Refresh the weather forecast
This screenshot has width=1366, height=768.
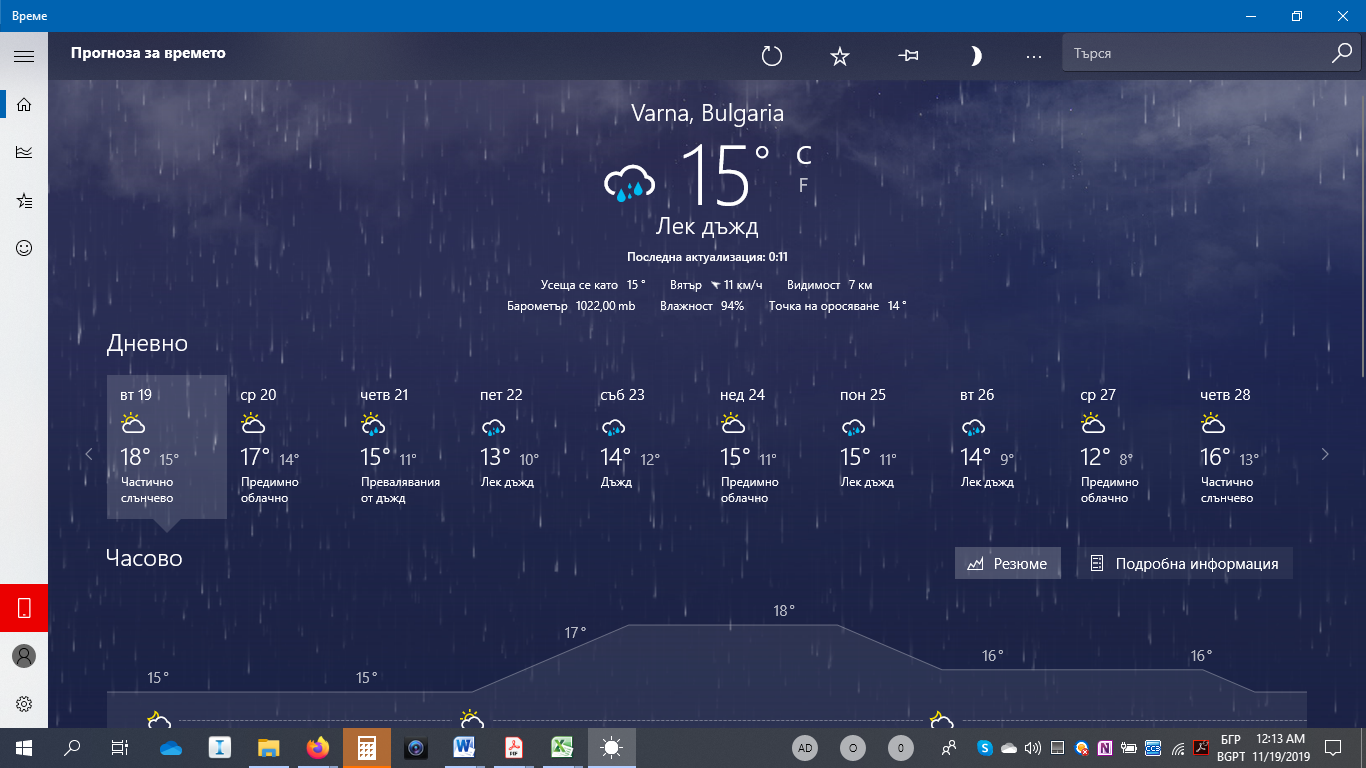pos(771,56)
